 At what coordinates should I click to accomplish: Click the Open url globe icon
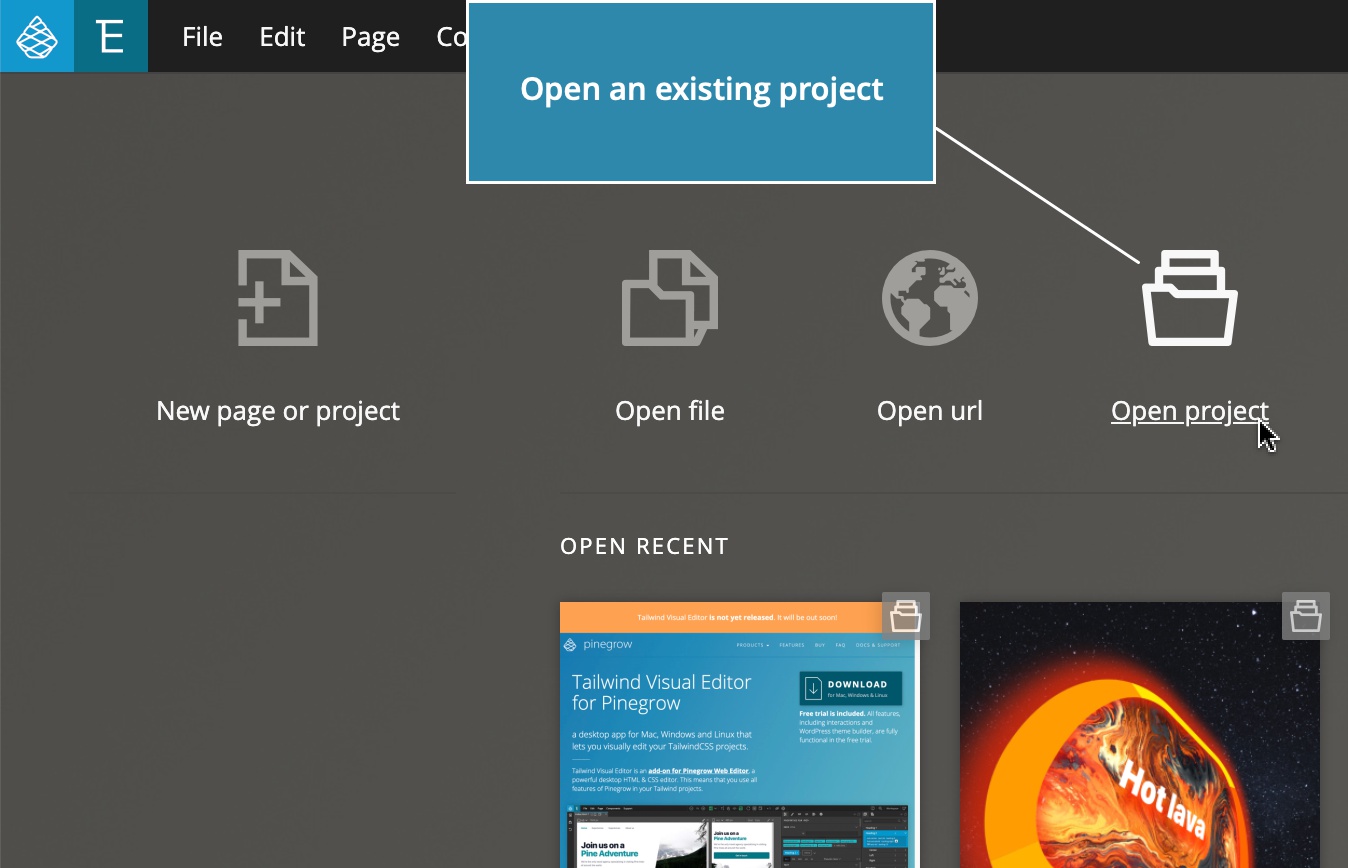coord(930,298)
